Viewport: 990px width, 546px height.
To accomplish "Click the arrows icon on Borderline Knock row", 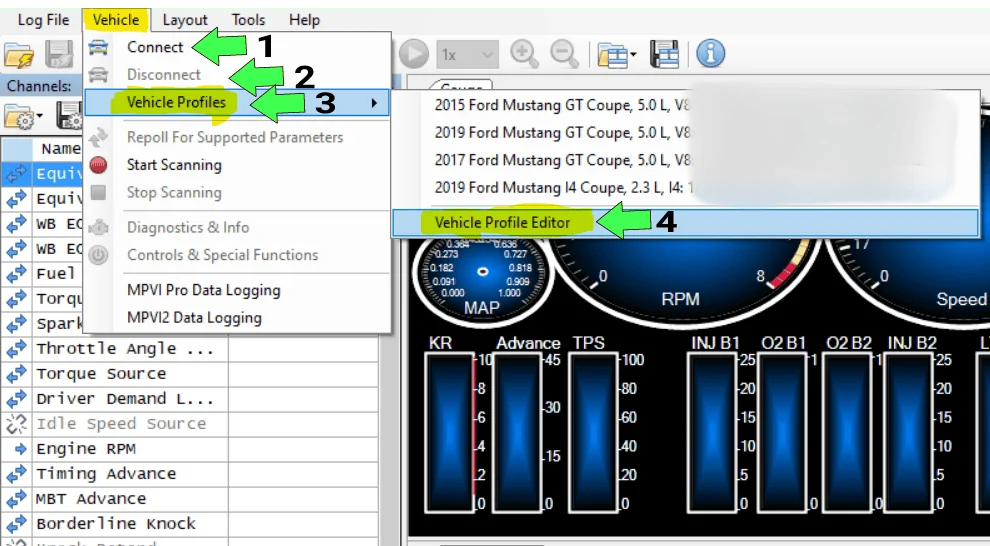I will click(17, 523).
